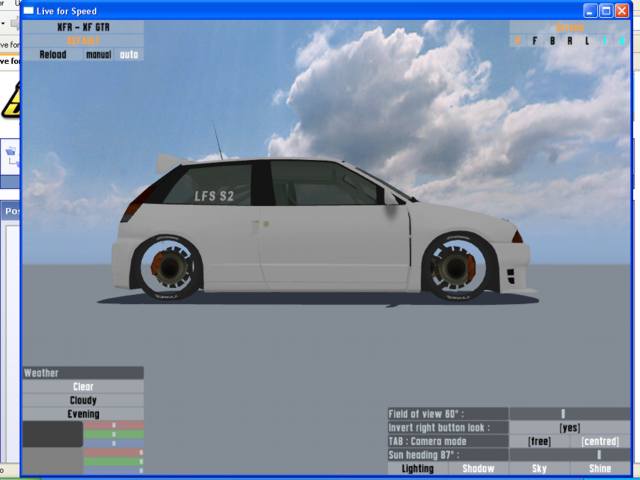Close the Live for Speed window
The width and height of the screenshot is (640, 480).
(x=622, y=11)
